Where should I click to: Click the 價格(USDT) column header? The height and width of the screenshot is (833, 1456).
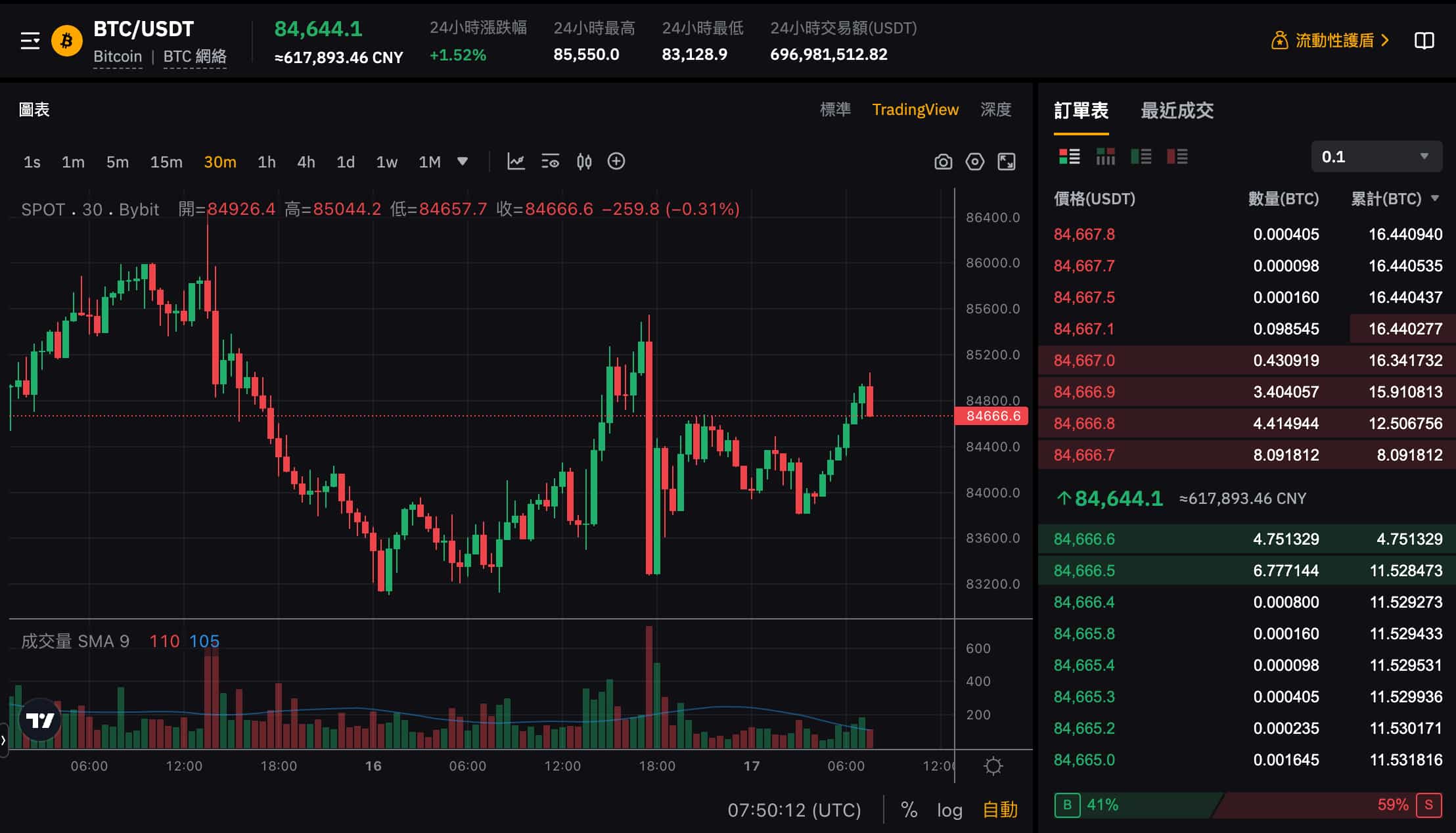[1094, 199]
